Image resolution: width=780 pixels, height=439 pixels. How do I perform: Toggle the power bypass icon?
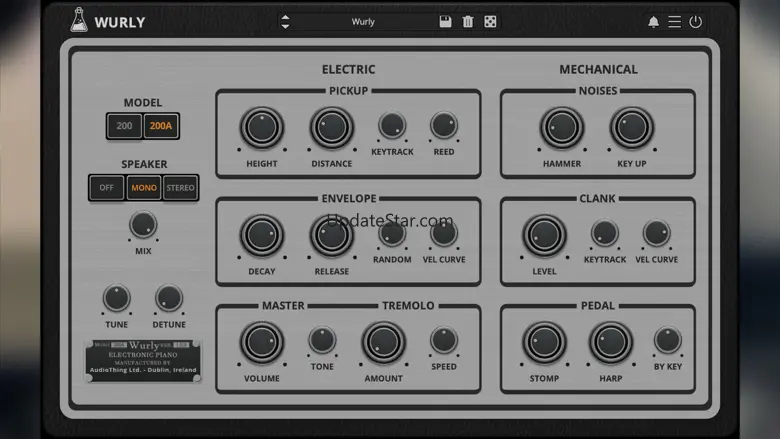tap(695, 22)
